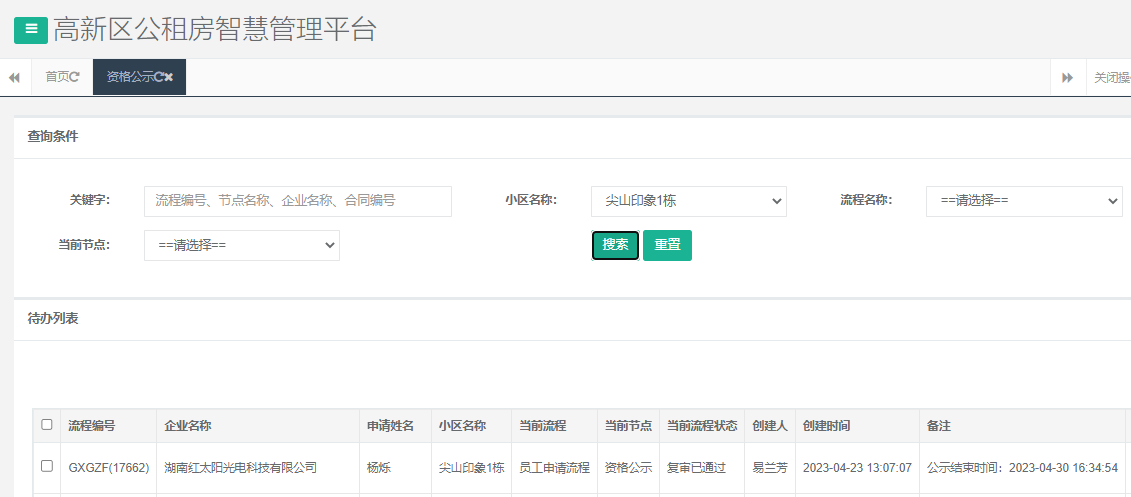Refresh icon on 首页 tab
Screen dimensions: 1131x497
point(74,76)
